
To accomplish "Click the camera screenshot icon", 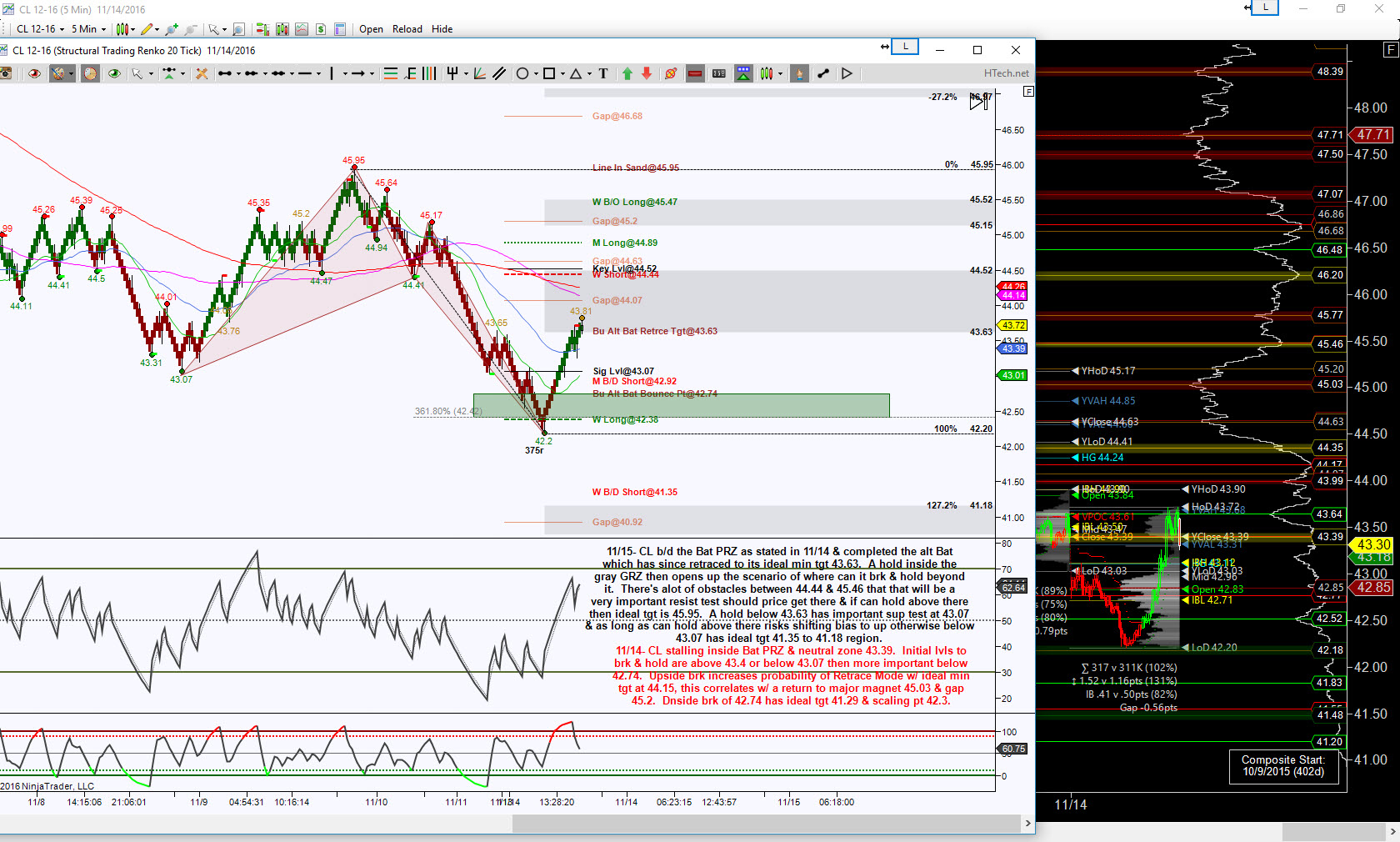I will (x=5, y=73).
